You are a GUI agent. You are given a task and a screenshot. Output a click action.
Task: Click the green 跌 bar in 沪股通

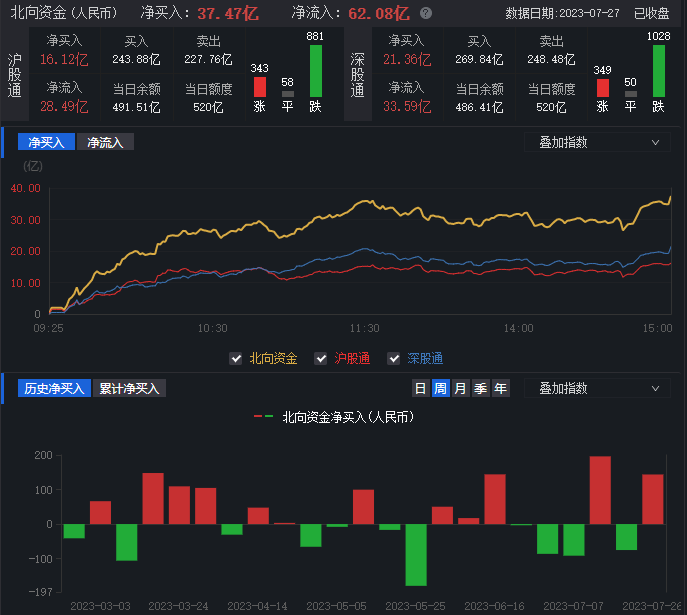click(316, 71)
